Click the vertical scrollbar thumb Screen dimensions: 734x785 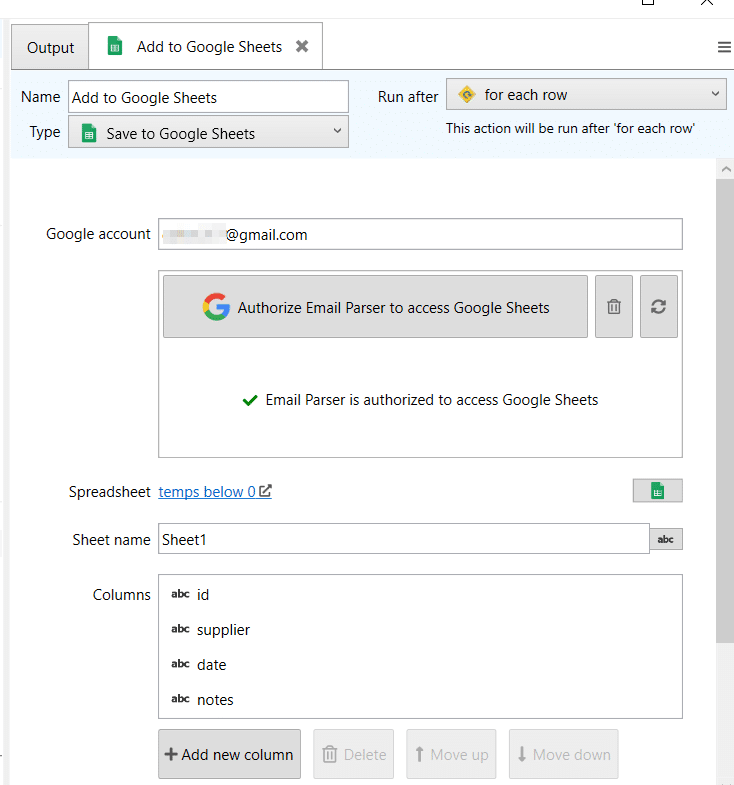point(724,411)
